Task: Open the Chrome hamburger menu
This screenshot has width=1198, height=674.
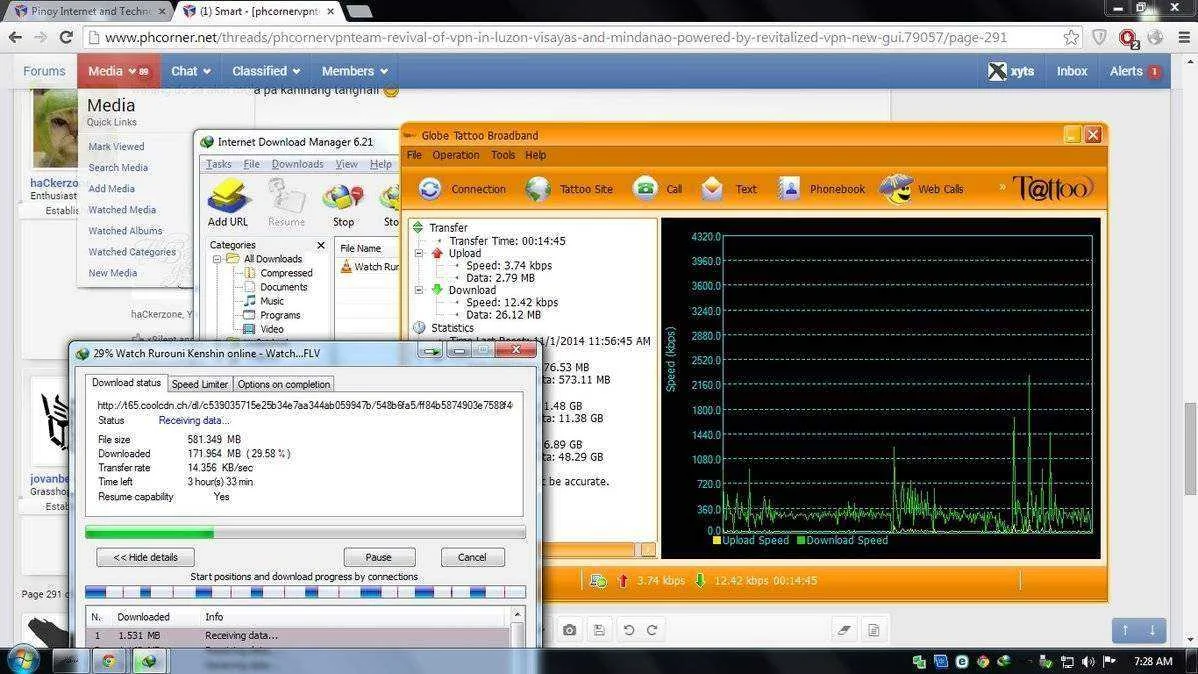Action: pyautogui.click(x=1183, y=37)
